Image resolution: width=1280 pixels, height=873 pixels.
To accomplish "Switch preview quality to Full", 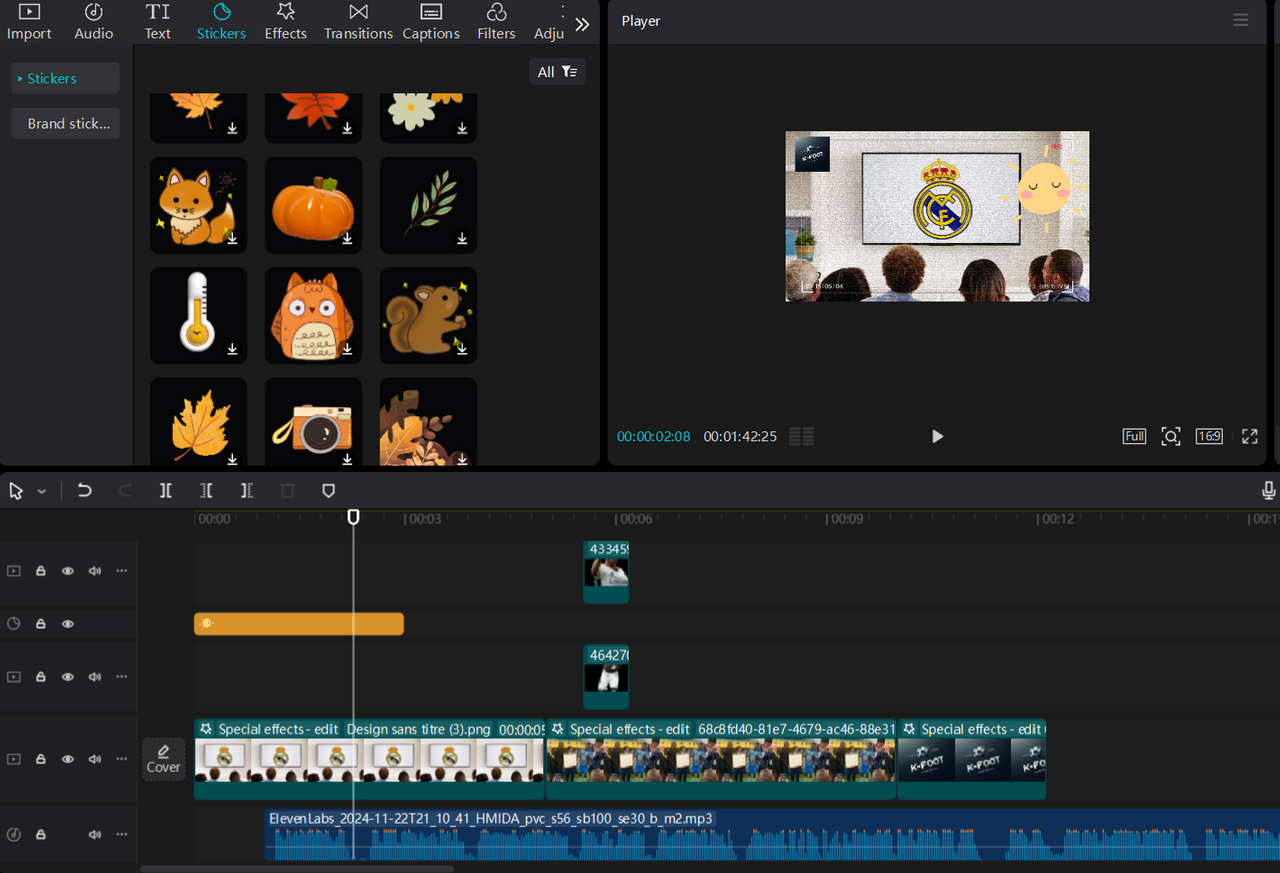I will (1134, 436).
